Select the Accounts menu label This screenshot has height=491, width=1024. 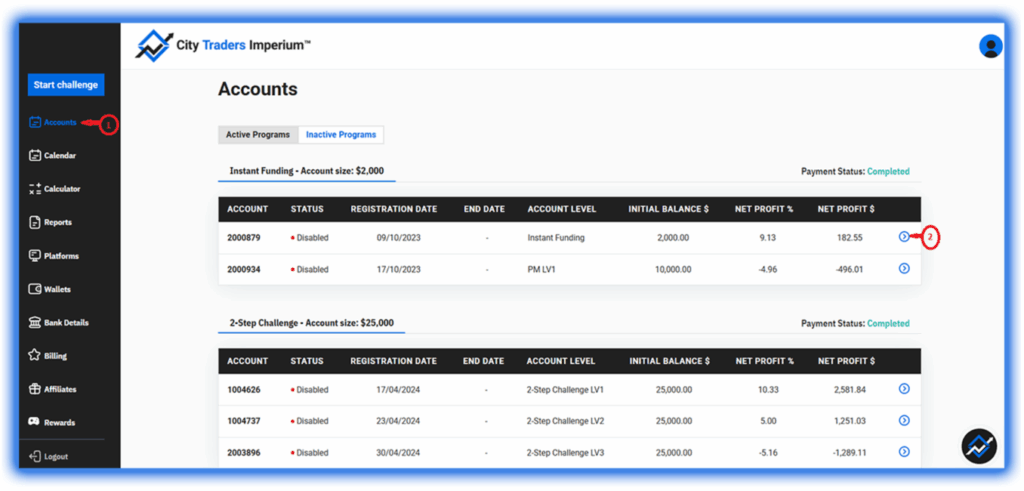pos(60,122)
